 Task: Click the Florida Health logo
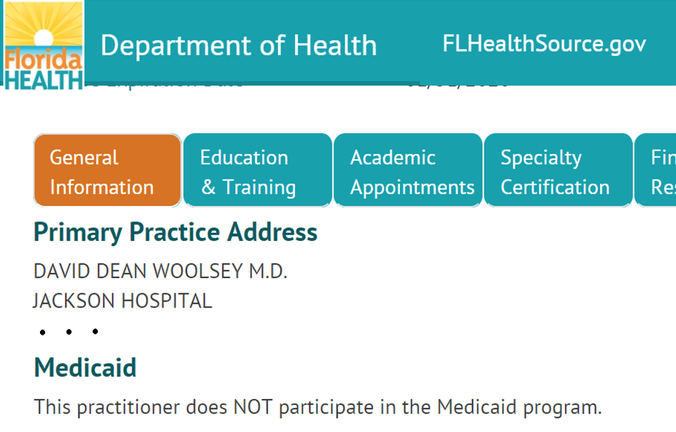[43, 45]
